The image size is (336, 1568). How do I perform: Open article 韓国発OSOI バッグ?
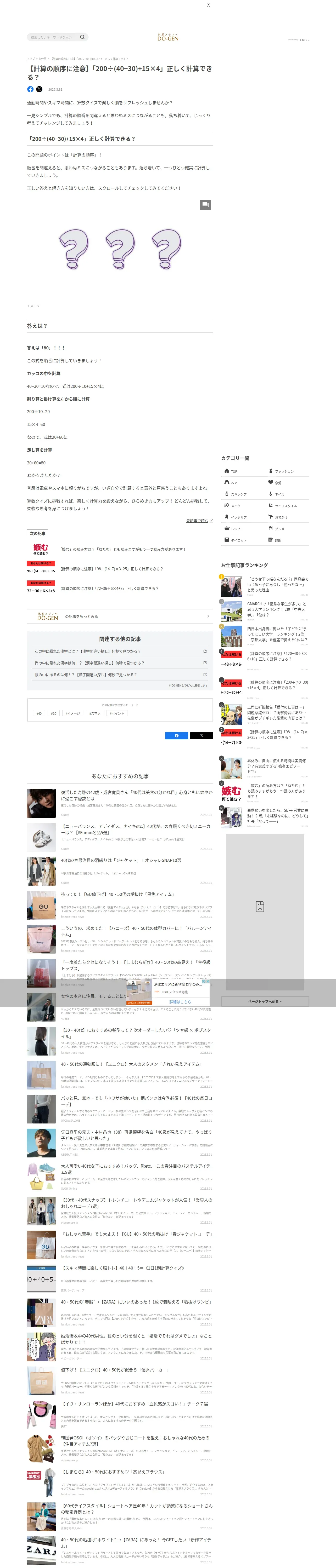pyautogui.click(x=120, y=1449)
